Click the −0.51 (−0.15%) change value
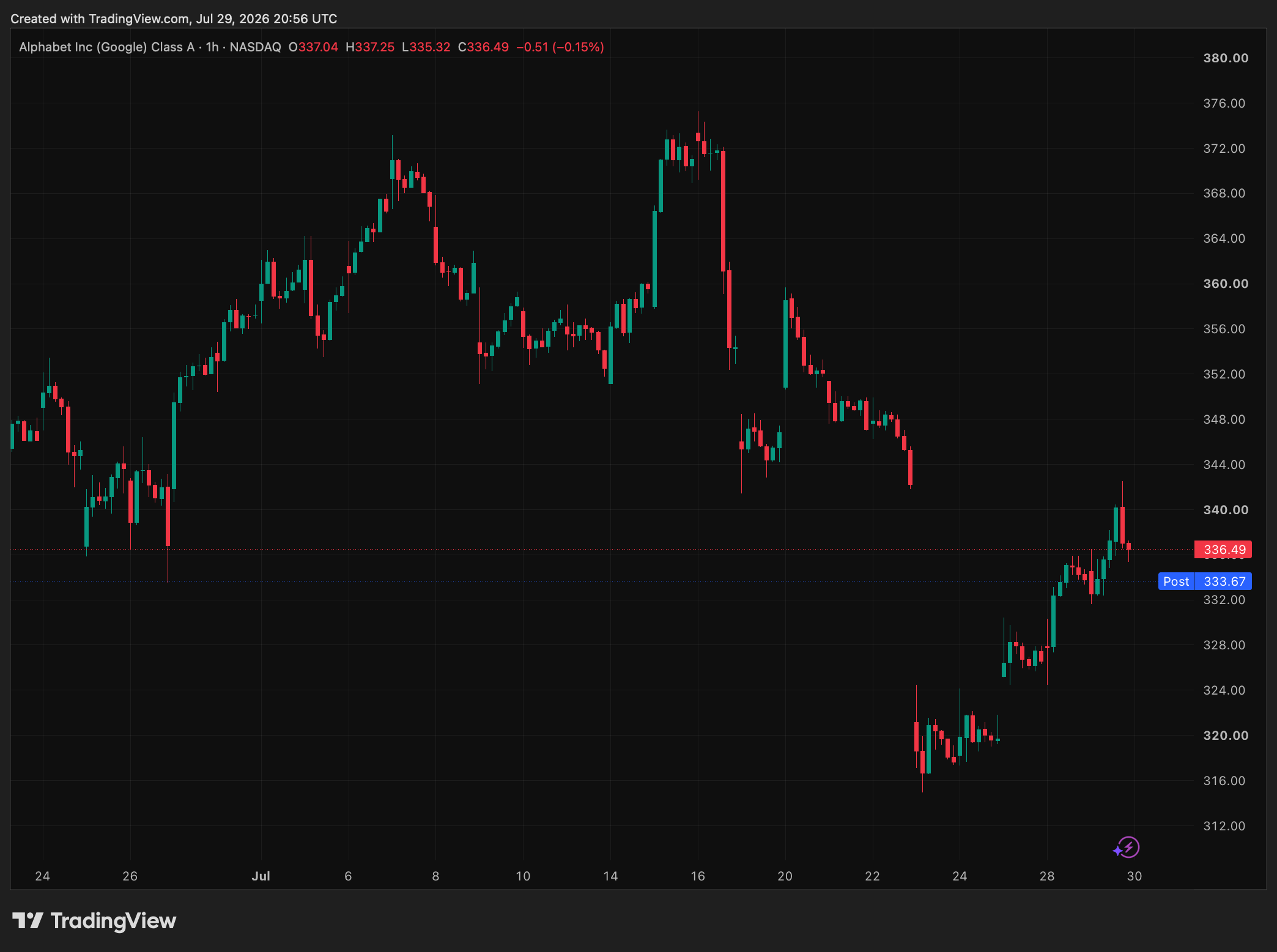 560,47
